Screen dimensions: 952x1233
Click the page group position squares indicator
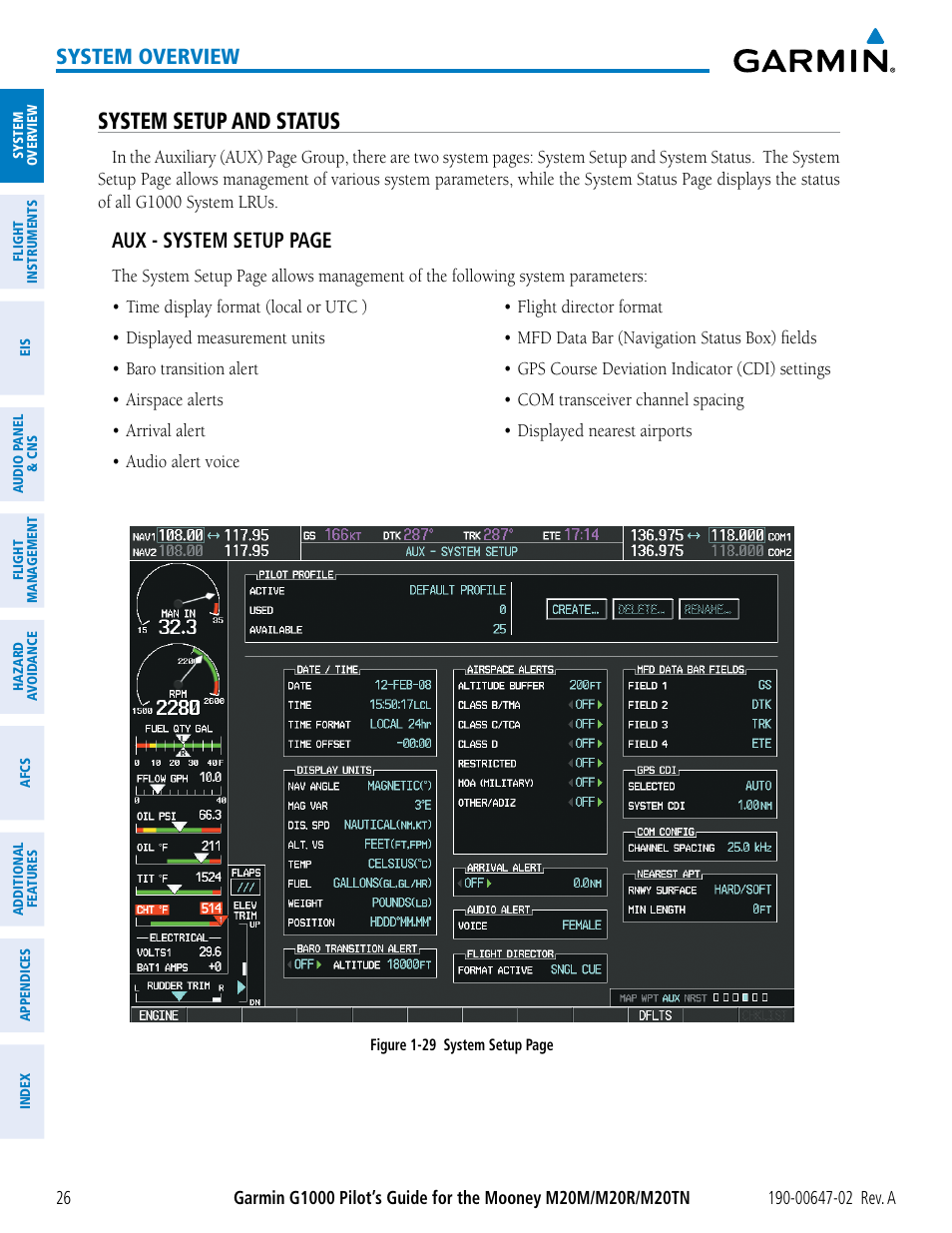(740, 997)
